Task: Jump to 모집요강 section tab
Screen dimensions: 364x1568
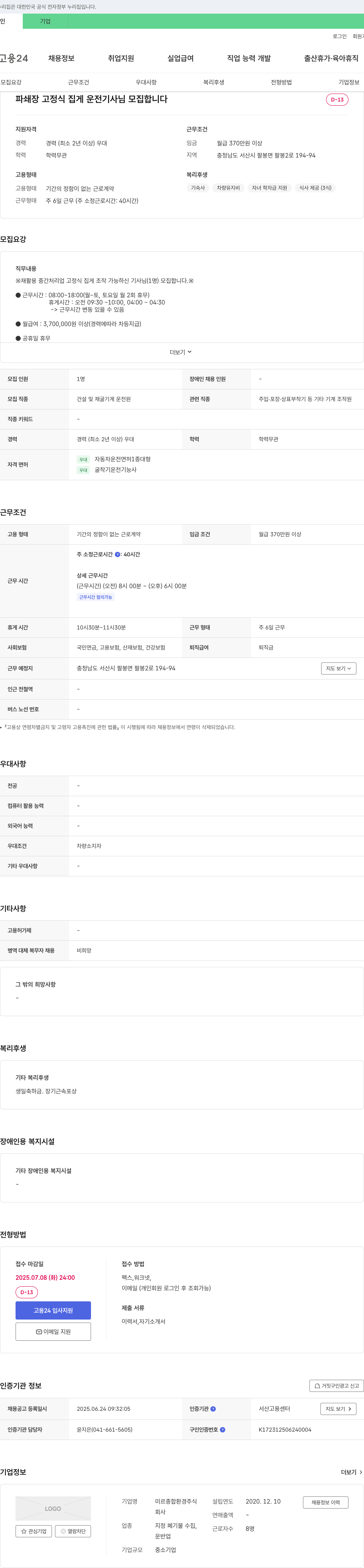Action: click(11, 82)
